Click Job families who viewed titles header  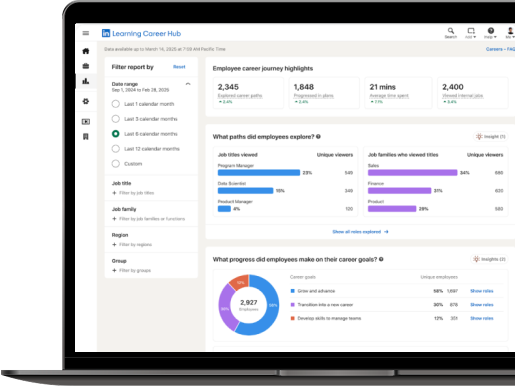[403, 155]
